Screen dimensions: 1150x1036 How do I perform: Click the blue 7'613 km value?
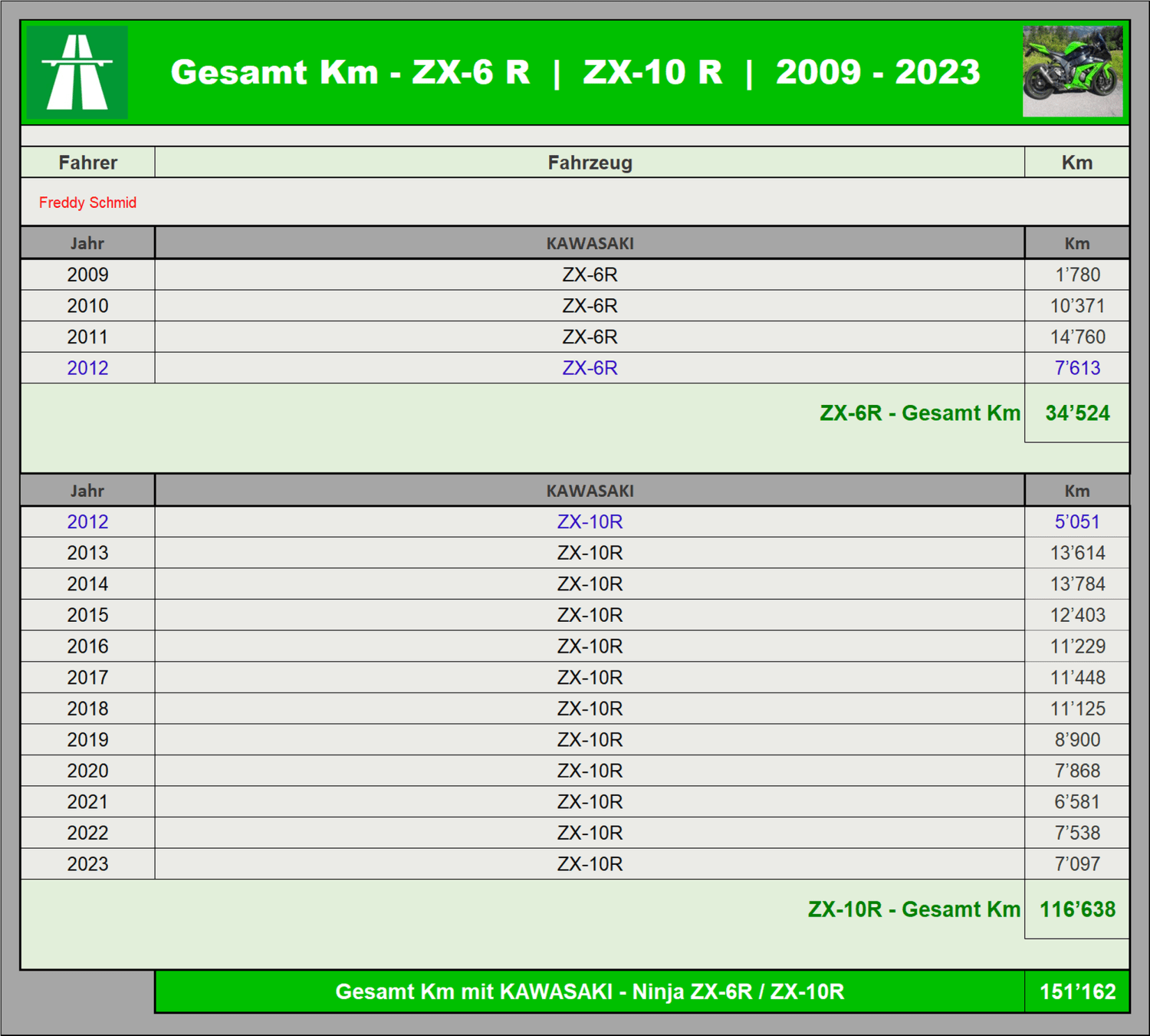[x=1077, y=368]
